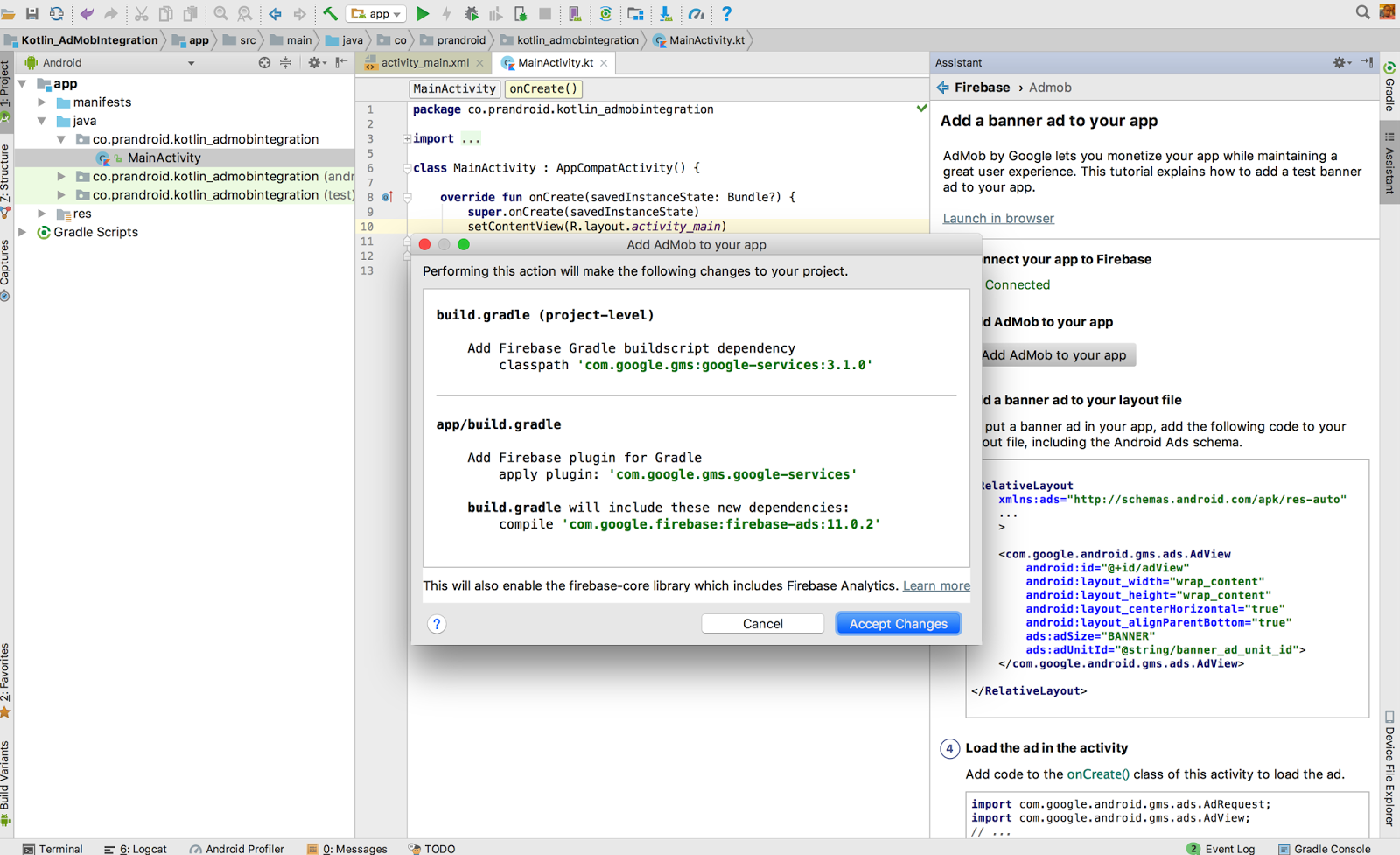Image resolution: width=1400 pixels, height=855 pixels.
Task: Select the onCreate() structure breadcrumb
Action: coord(543,88)
